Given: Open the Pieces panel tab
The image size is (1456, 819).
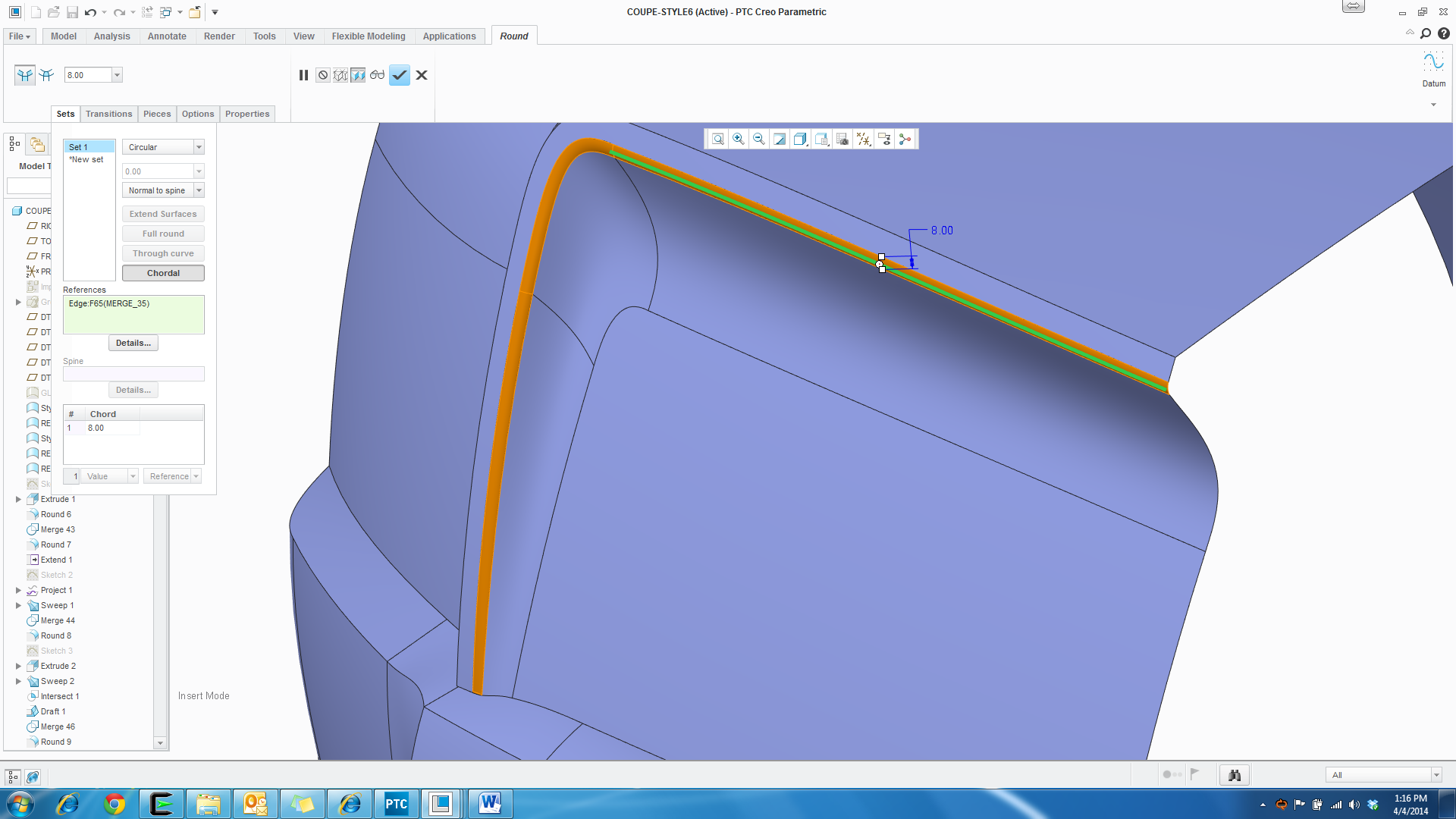Looking at the screenshot, I should tap(157, 114).
